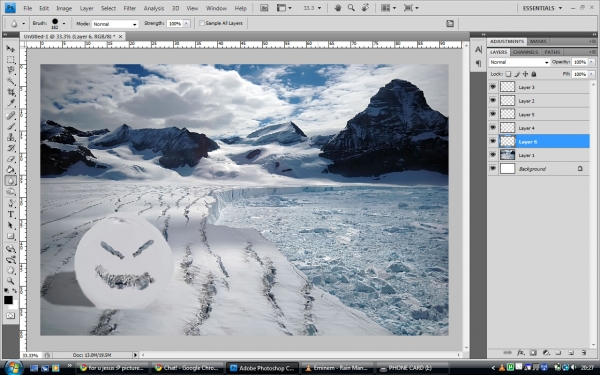Open the layer blending mode dropdown

[x=519, y=62]
